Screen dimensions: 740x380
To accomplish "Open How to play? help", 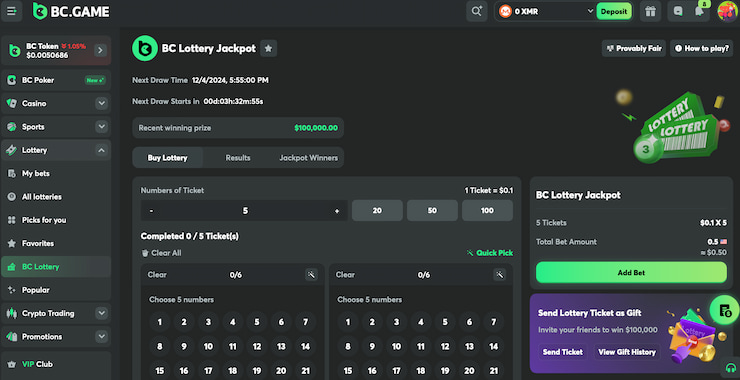I will (701, 48).
